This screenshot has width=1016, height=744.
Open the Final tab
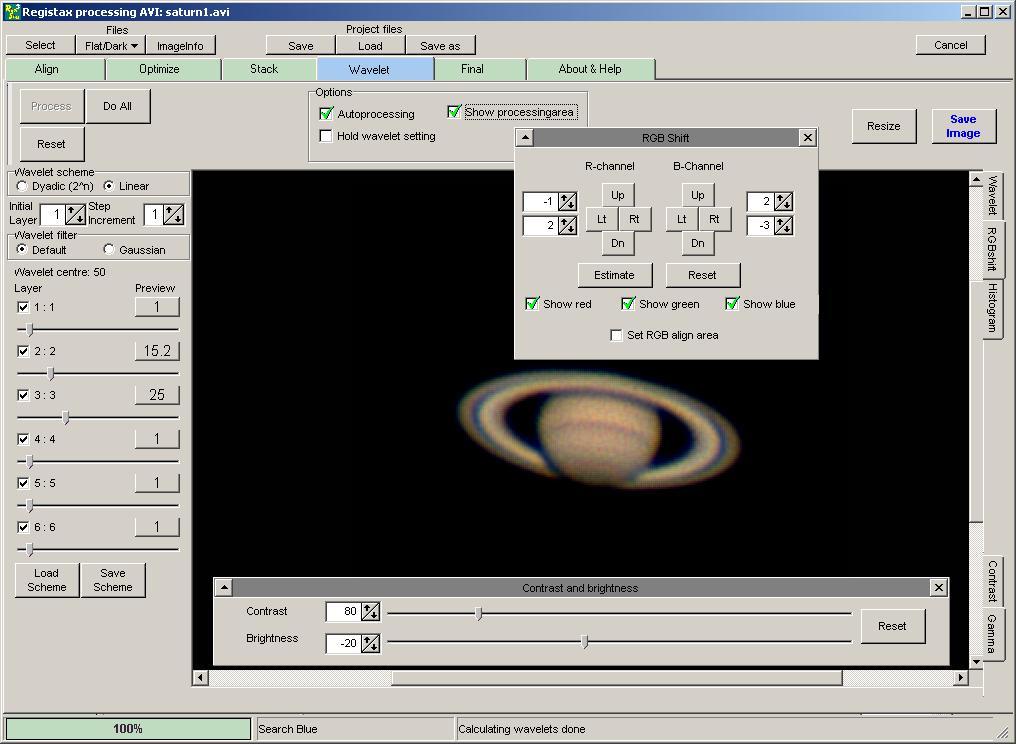point(472,69)
